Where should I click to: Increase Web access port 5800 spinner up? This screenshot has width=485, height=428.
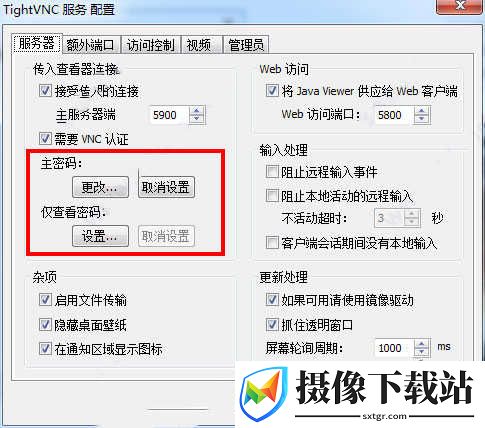(422, 111)
